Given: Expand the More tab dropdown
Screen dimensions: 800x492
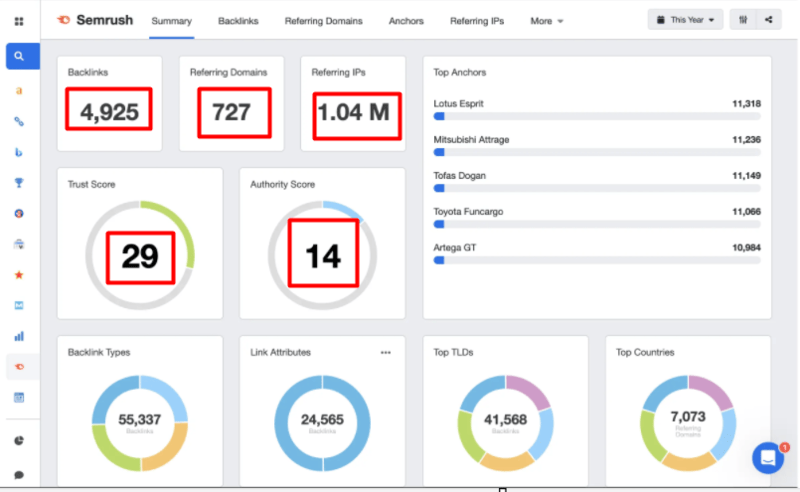Looking at the screenshot, I should pyautogui.click(x=546, y=21).
